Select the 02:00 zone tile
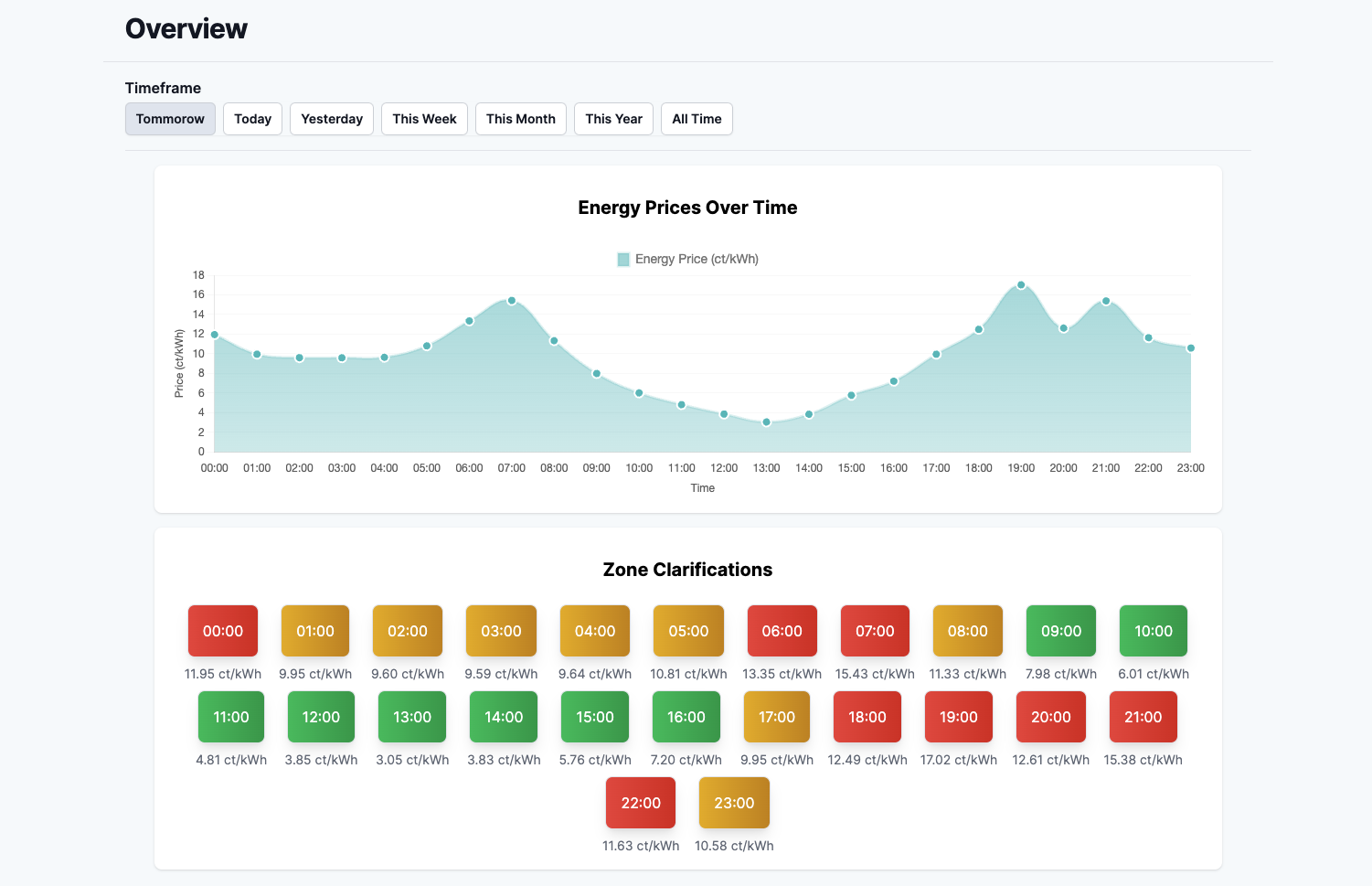This screenshot has height=886, width=1372. [x=408, y=631]
